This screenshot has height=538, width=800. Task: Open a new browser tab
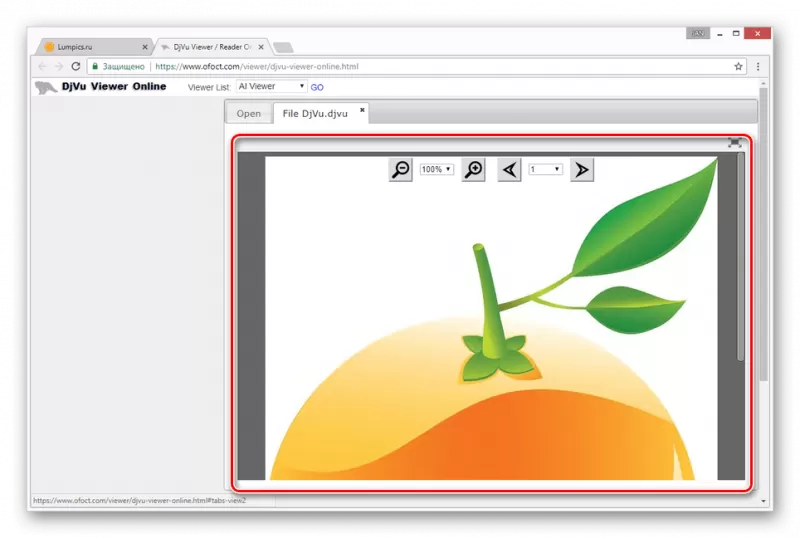[x=283, y=47]
